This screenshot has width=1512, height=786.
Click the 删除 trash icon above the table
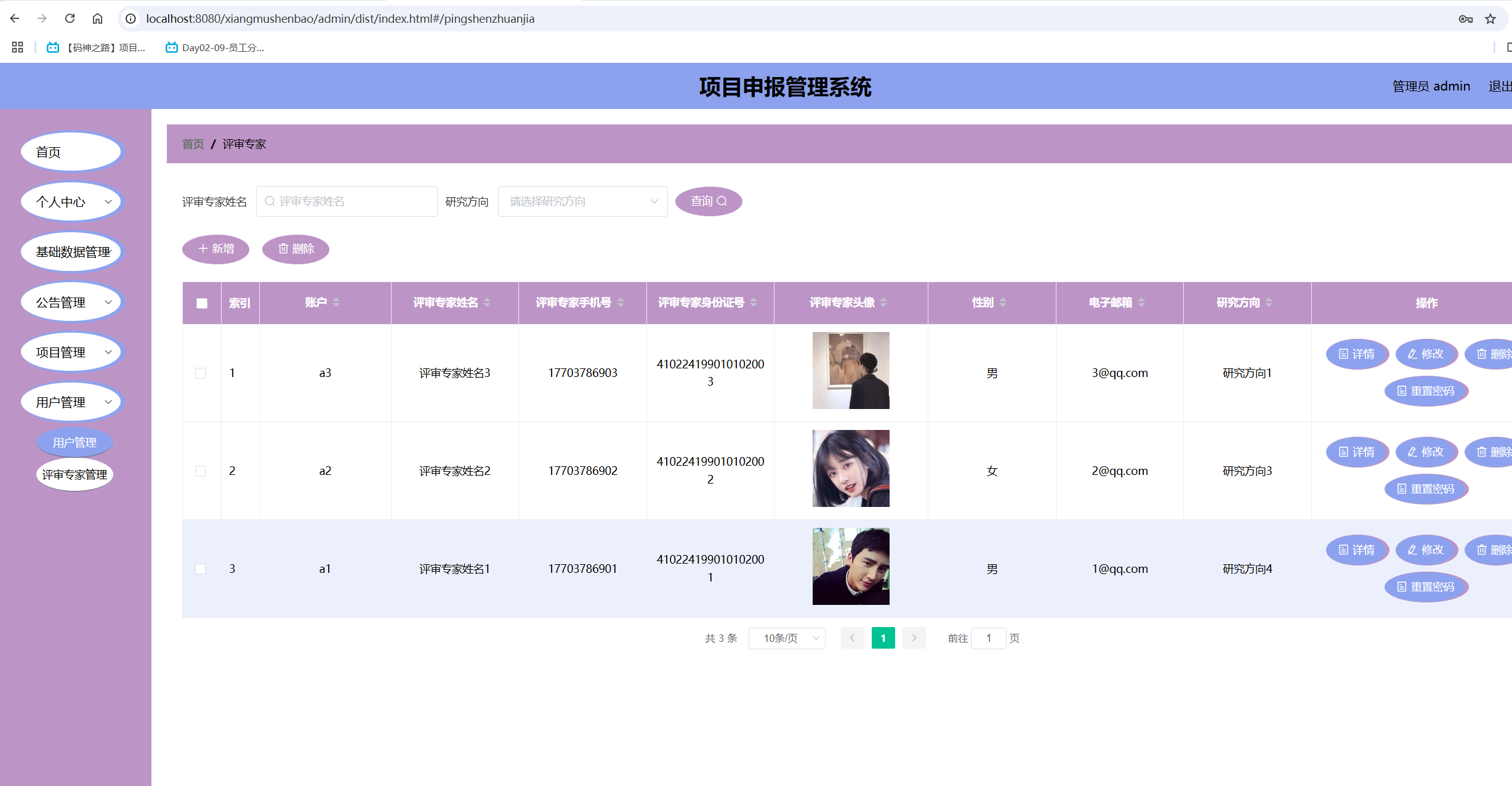click(x=284, y=249)
